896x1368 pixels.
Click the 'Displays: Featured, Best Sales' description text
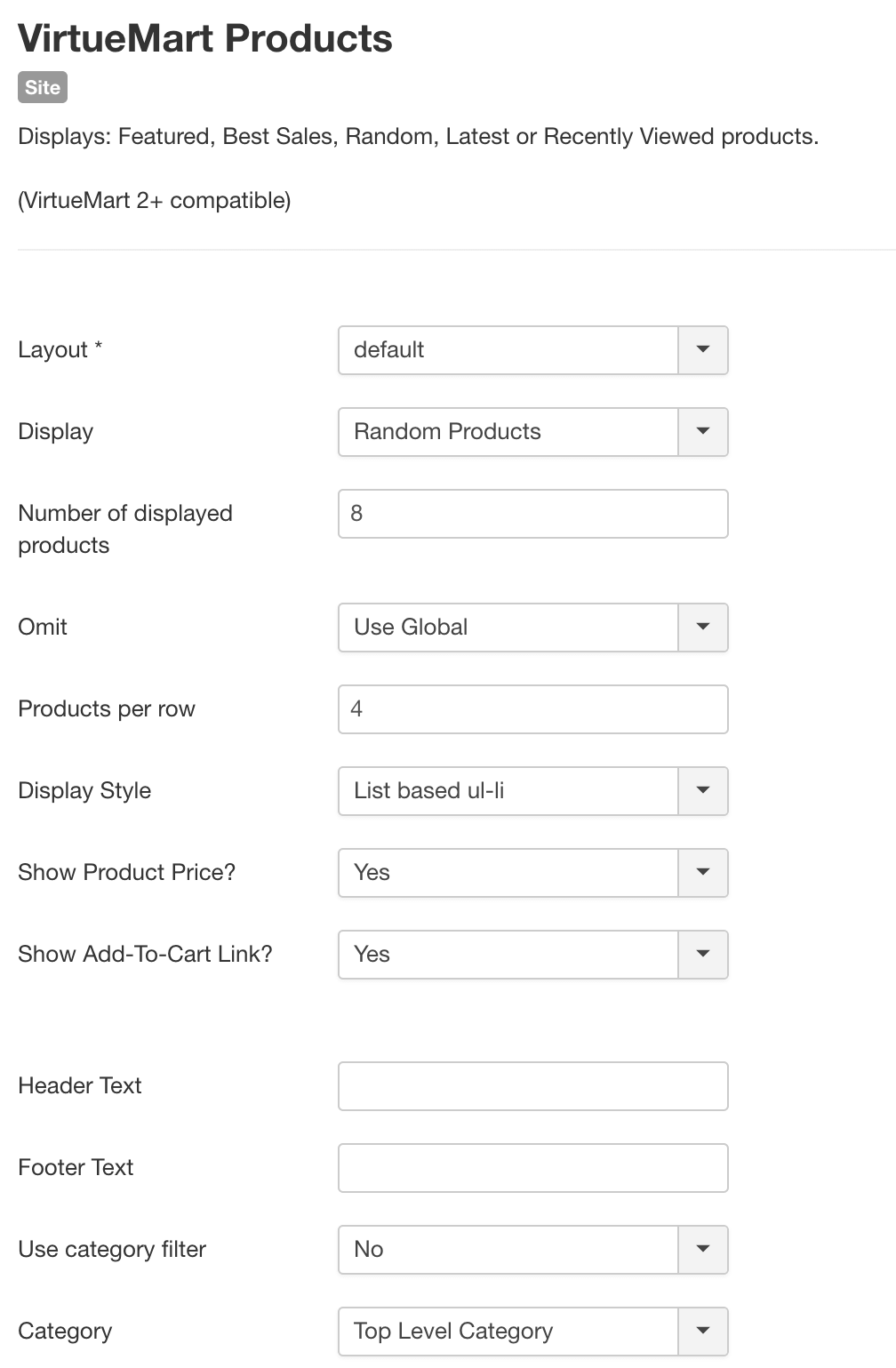click(x=418, y=137)
